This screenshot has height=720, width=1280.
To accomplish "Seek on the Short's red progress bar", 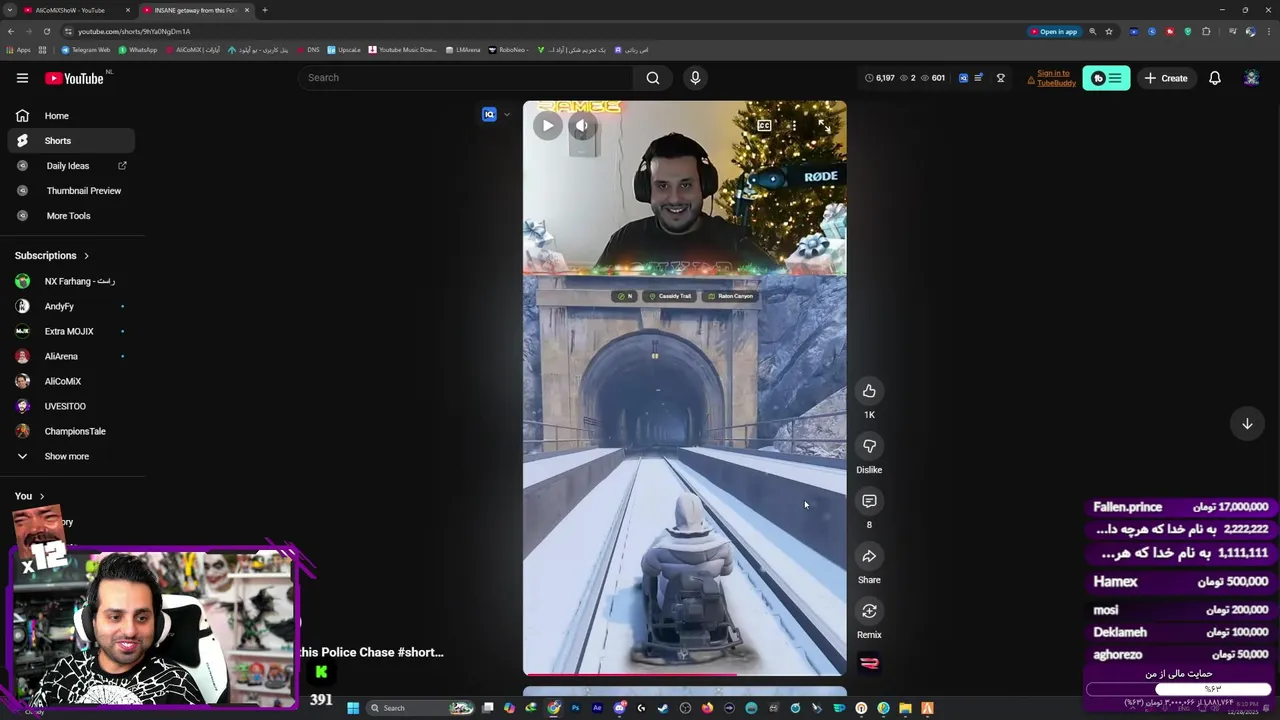I will click(x=684, y=675).
